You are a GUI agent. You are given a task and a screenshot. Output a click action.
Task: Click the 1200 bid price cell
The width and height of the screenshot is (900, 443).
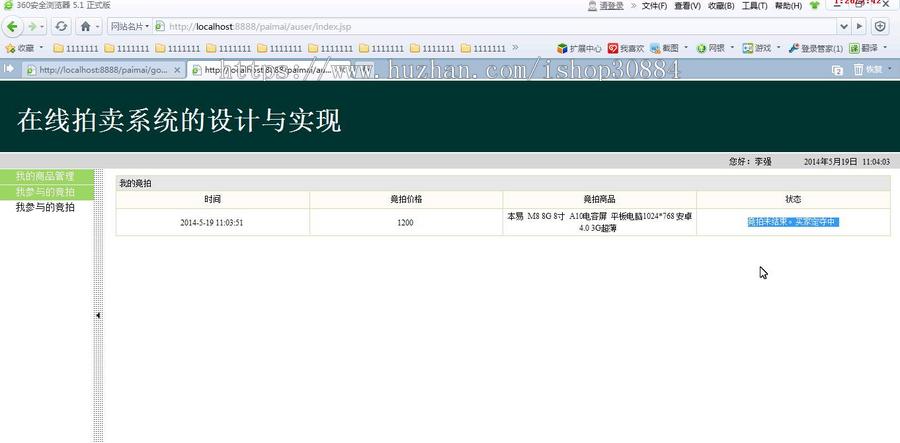pos(405,223)
